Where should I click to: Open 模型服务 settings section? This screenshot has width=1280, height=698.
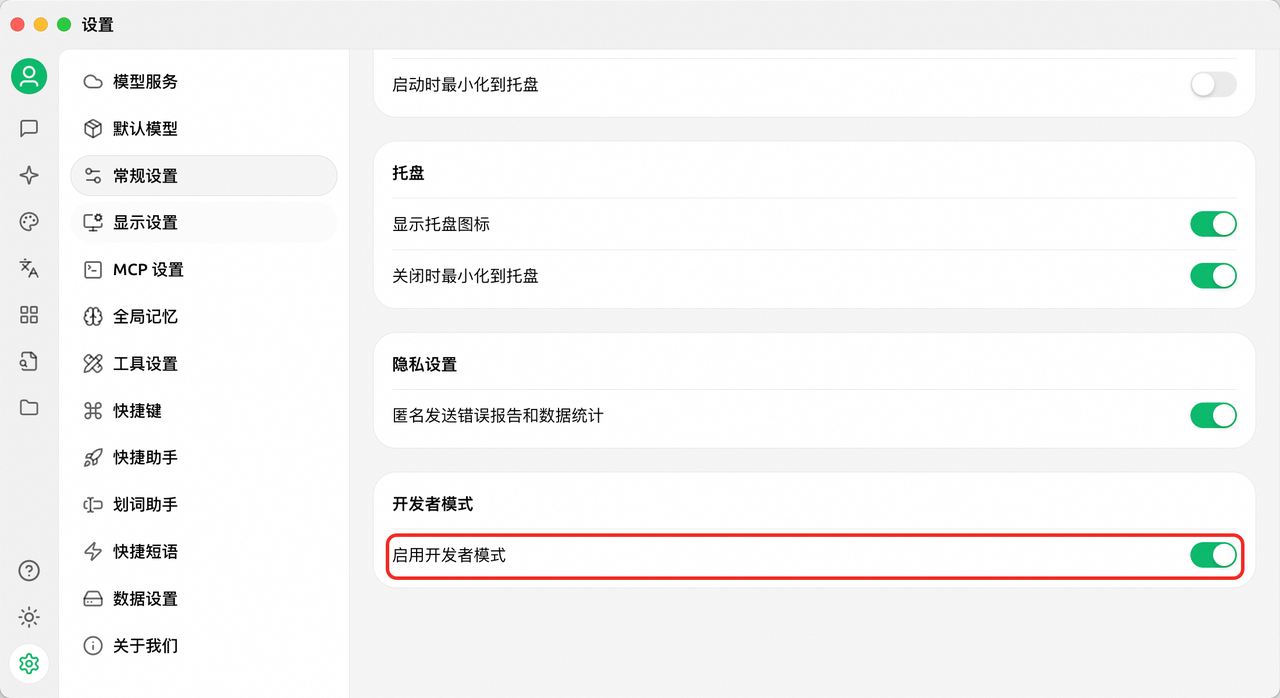(145, 82)
